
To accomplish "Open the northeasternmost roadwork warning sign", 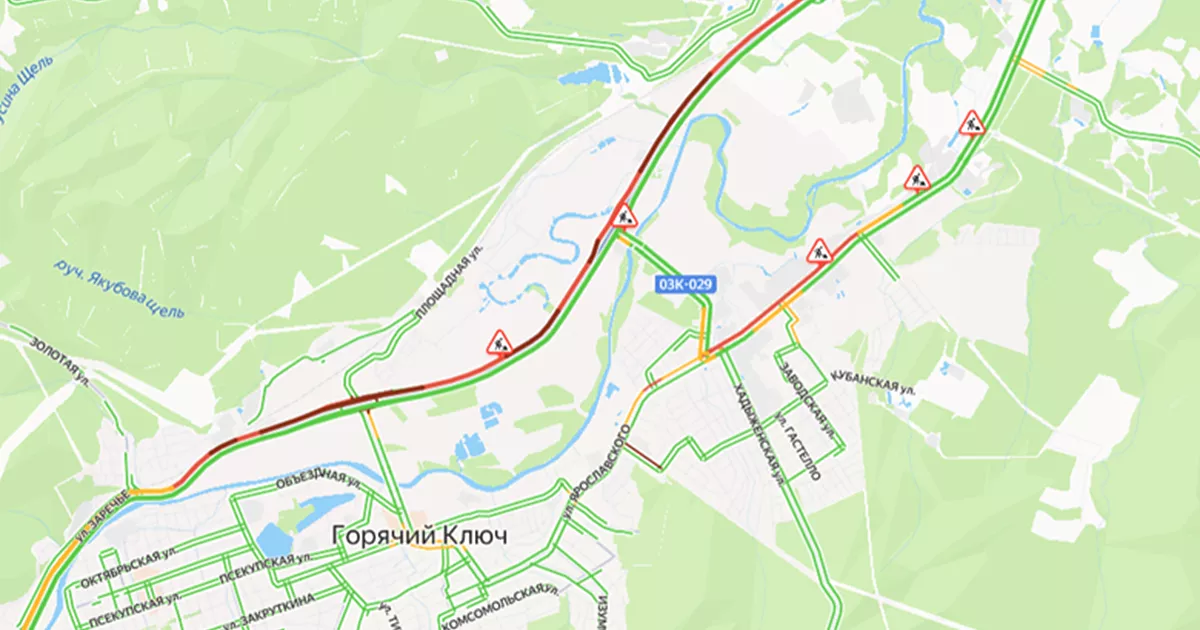I will coord(972,124).
